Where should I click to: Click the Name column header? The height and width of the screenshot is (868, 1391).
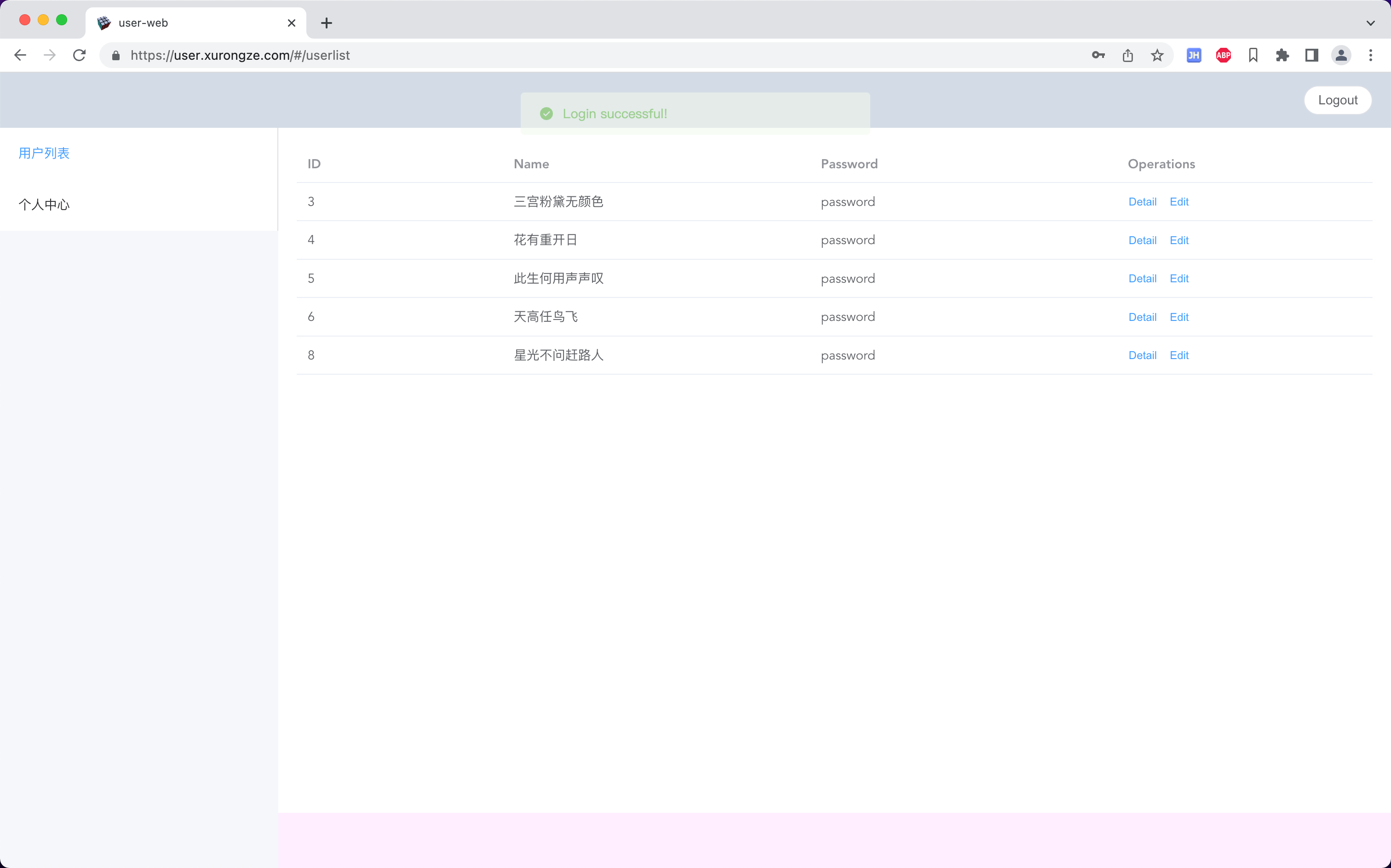(x=531, y=164)
